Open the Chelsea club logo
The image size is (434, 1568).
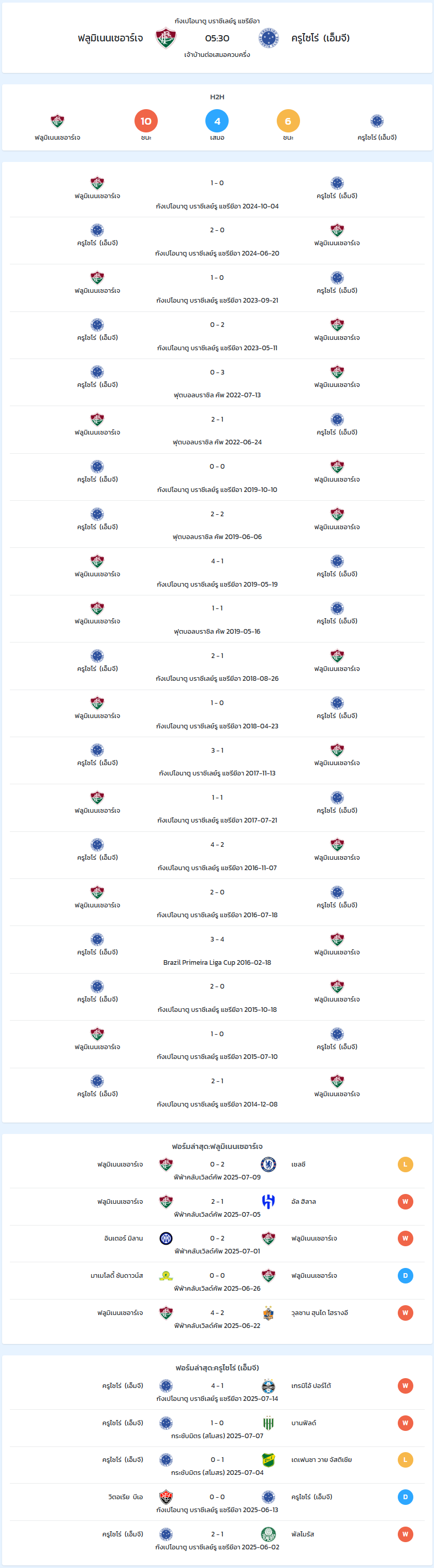pos(268,1164)
